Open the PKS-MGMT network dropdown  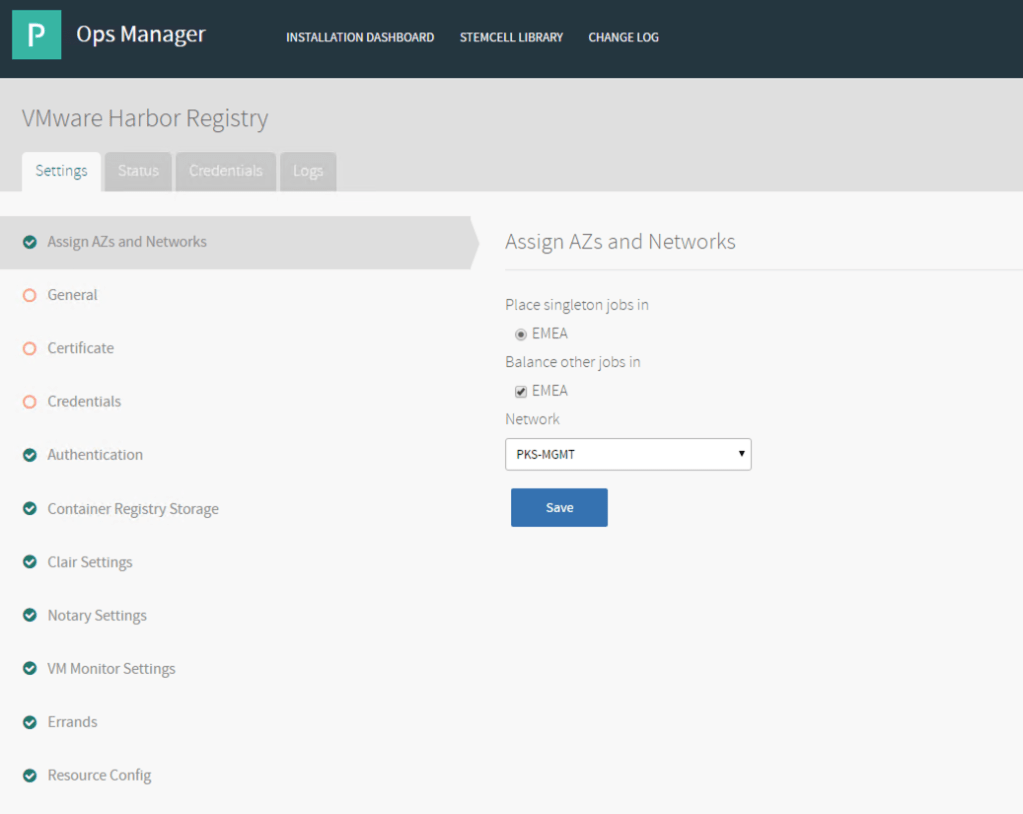pos(628,454)
